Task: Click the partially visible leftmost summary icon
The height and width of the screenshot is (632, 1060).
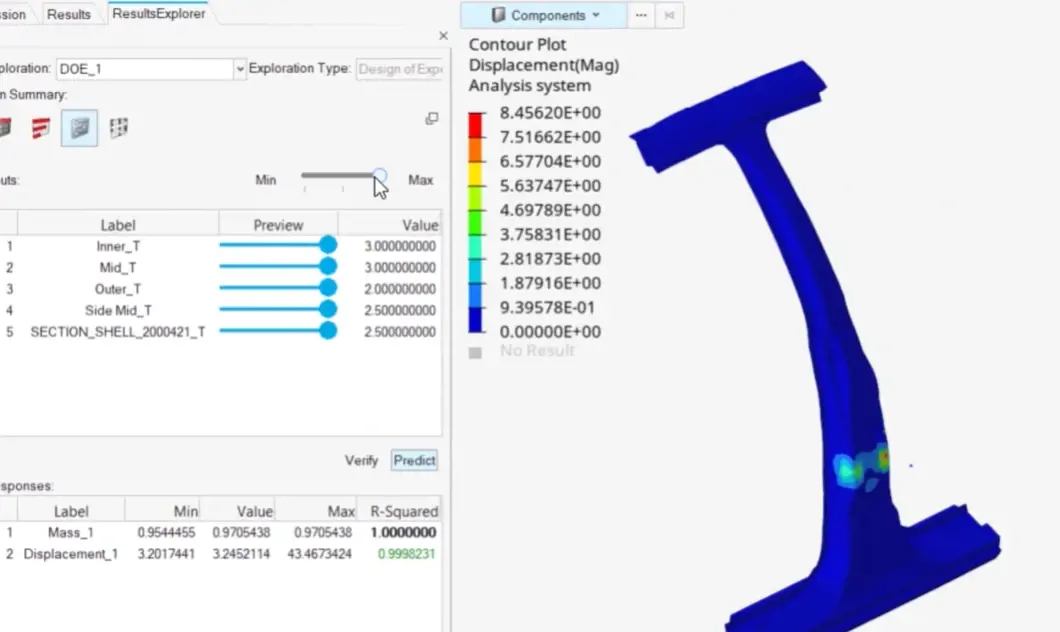Action: (x=5, y=128)
